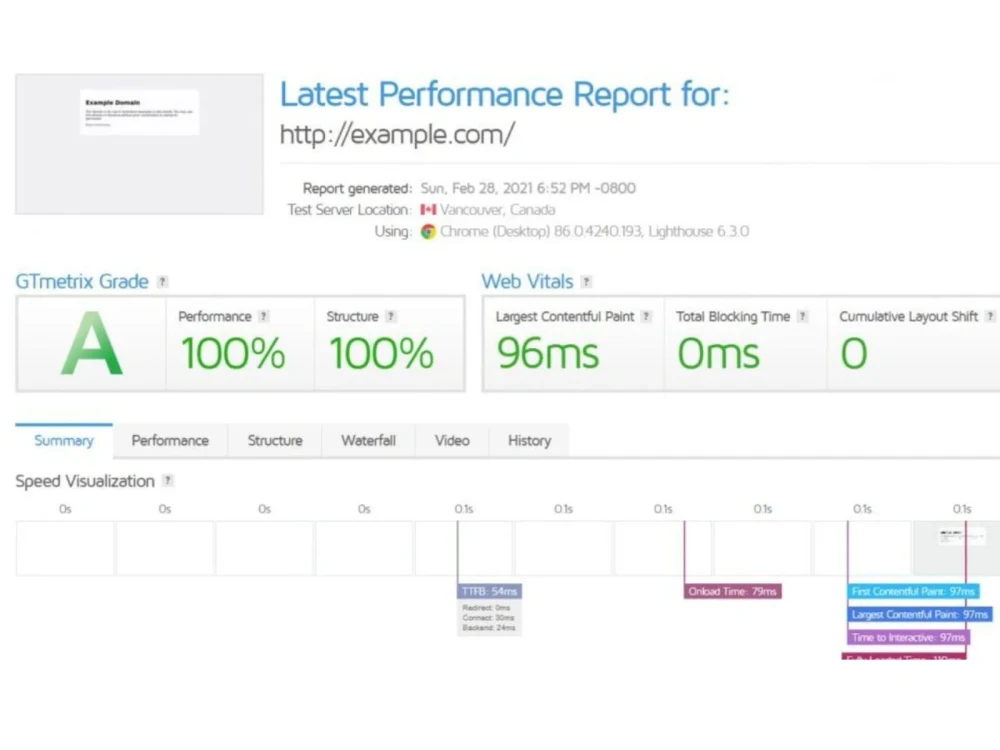Click the Cumulative Layout Shift value 0
The image size is (1000, 750).
pos(854,353)
